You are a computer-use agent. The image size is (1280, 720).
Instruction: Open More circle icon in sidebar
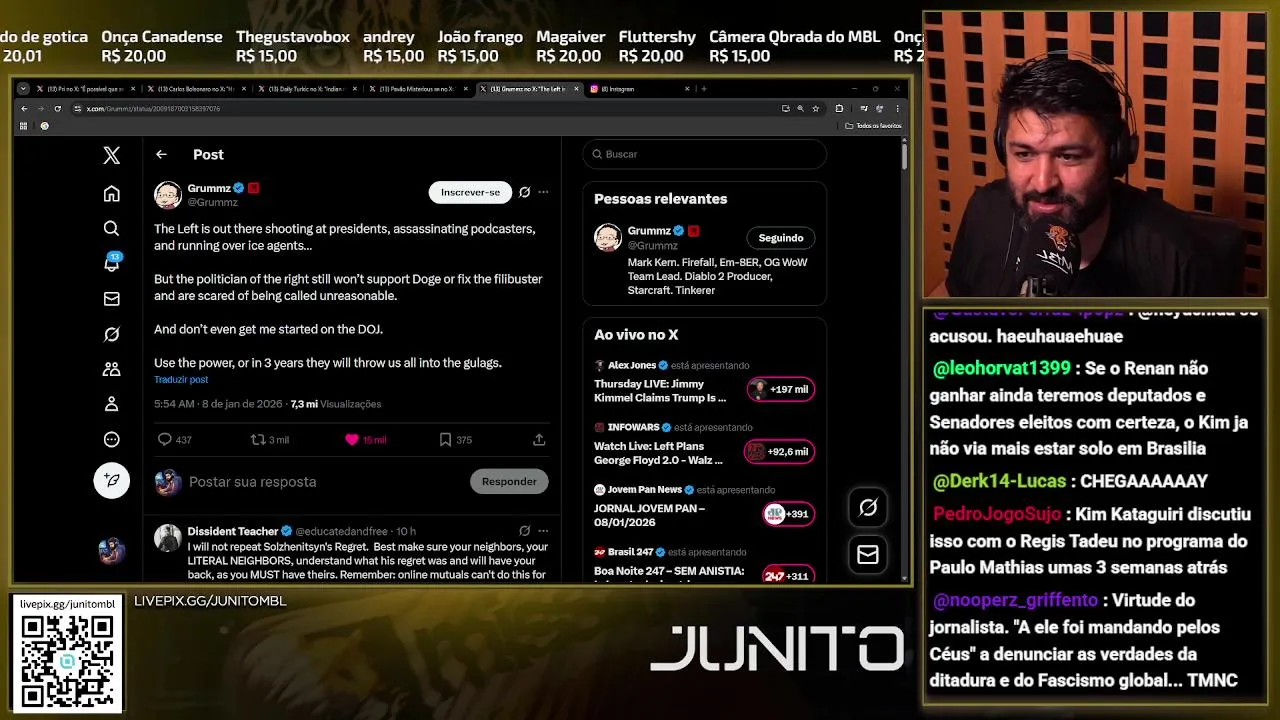(112, 439)
